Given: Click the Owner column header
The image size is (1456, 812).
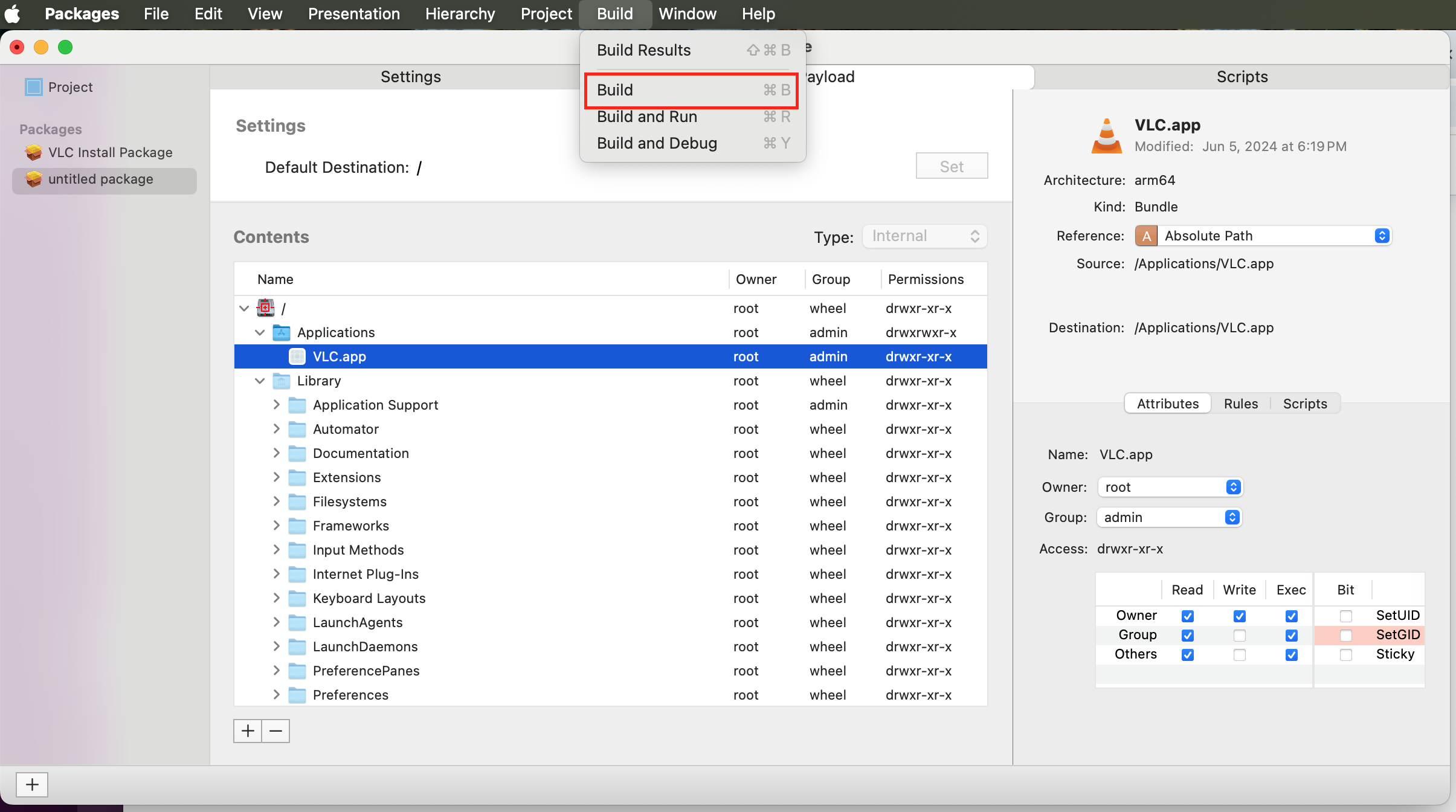Looking at the screenshot, I should click(767, 279).
